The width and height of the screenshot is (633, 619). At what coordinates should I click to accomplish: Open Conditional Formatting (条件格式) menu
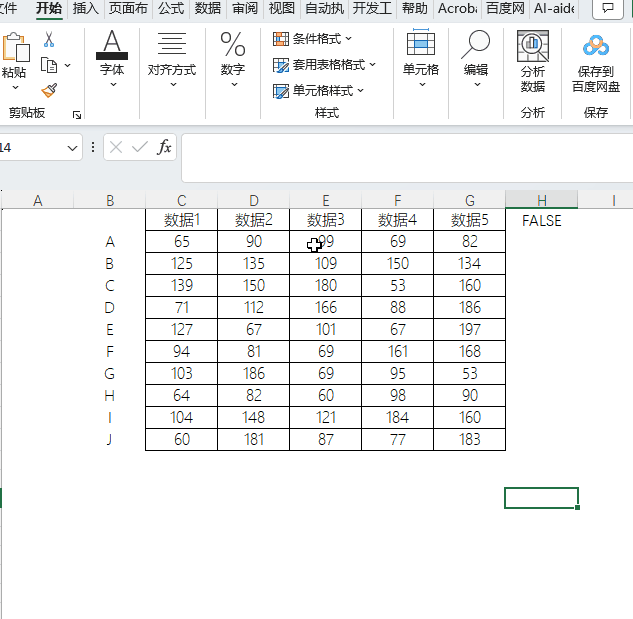[312, 39]
